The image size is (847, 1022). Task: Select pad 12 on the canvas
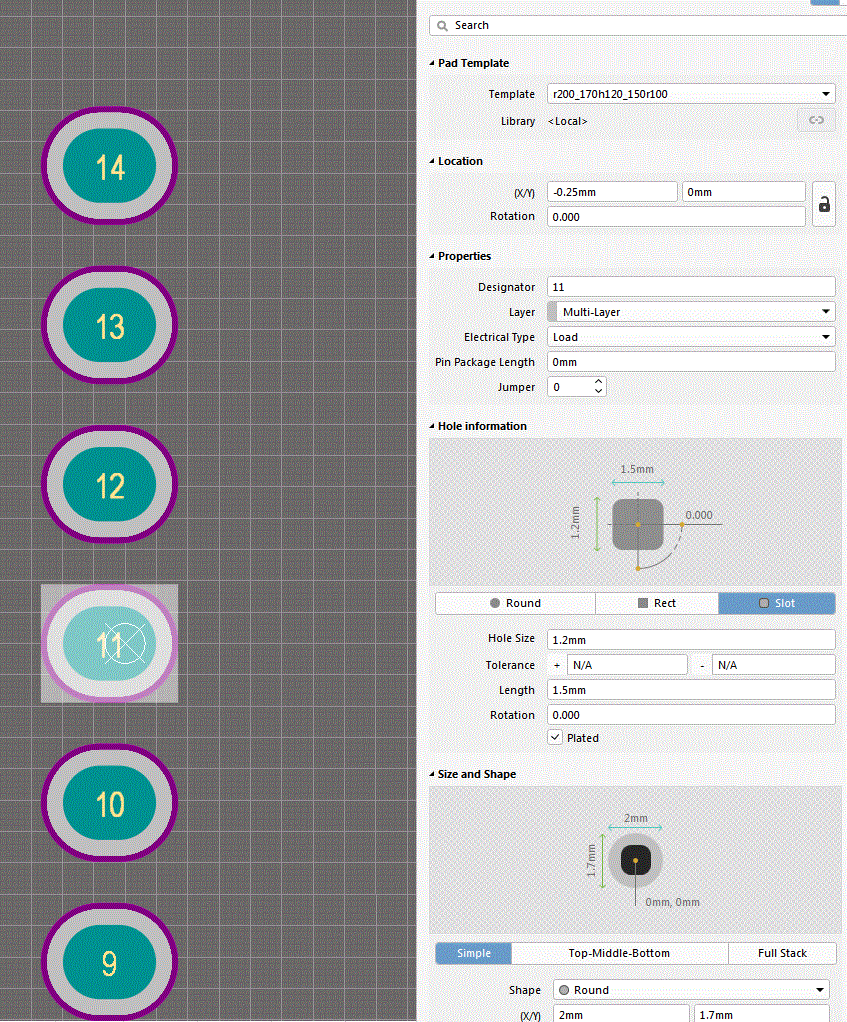click(109, 484)
